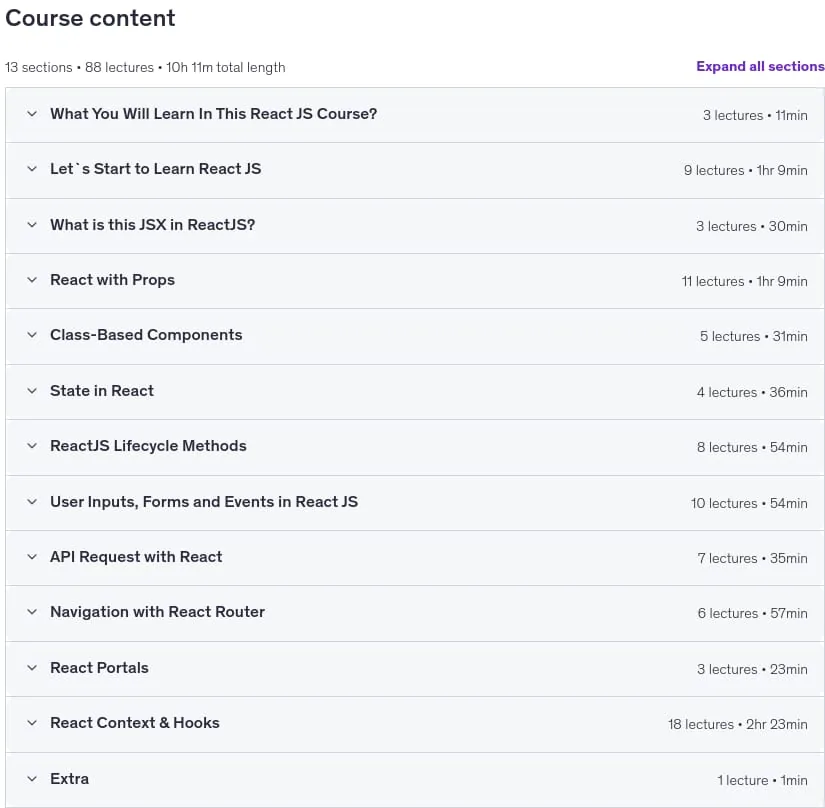Image resolution: width=825 pixels, height=808 pixels.
Task: Click the 11 lectures 1hr 9min summary
Action: click(744, 281)
